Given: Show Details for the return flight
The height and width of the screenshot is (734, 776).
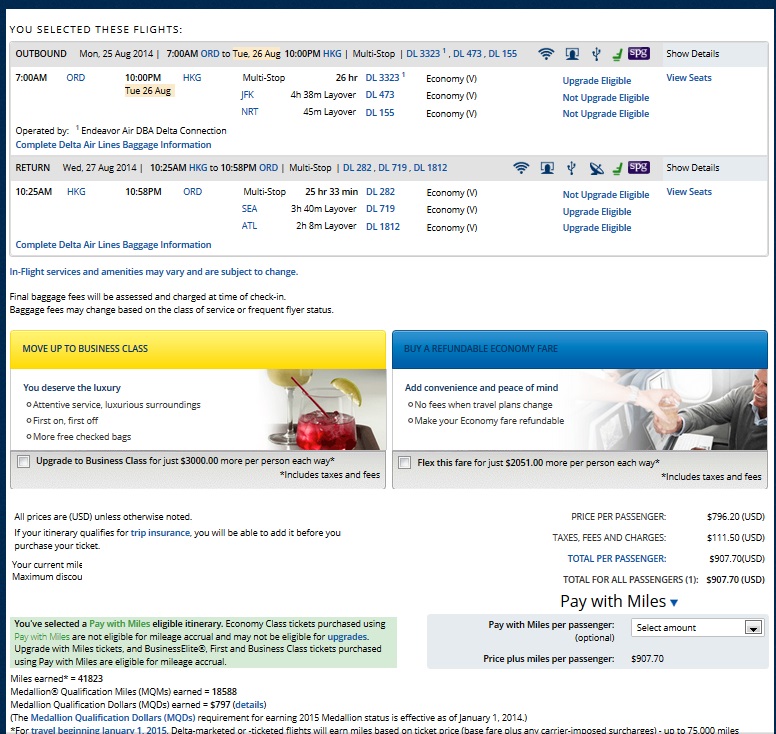Looking at the screenshot, I should (x=692, y=168).
